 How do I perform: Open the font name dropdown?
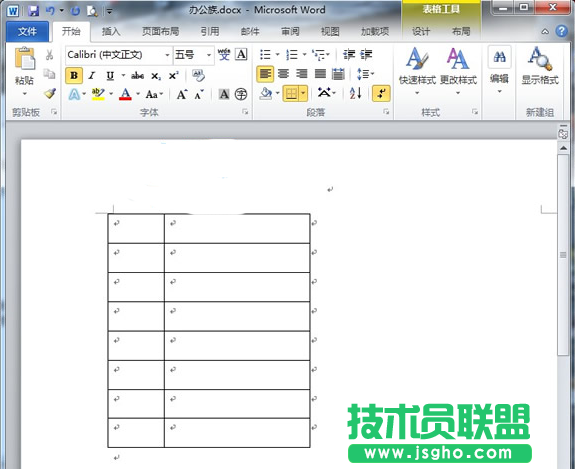pyautogui.click(x=167, y=55)
